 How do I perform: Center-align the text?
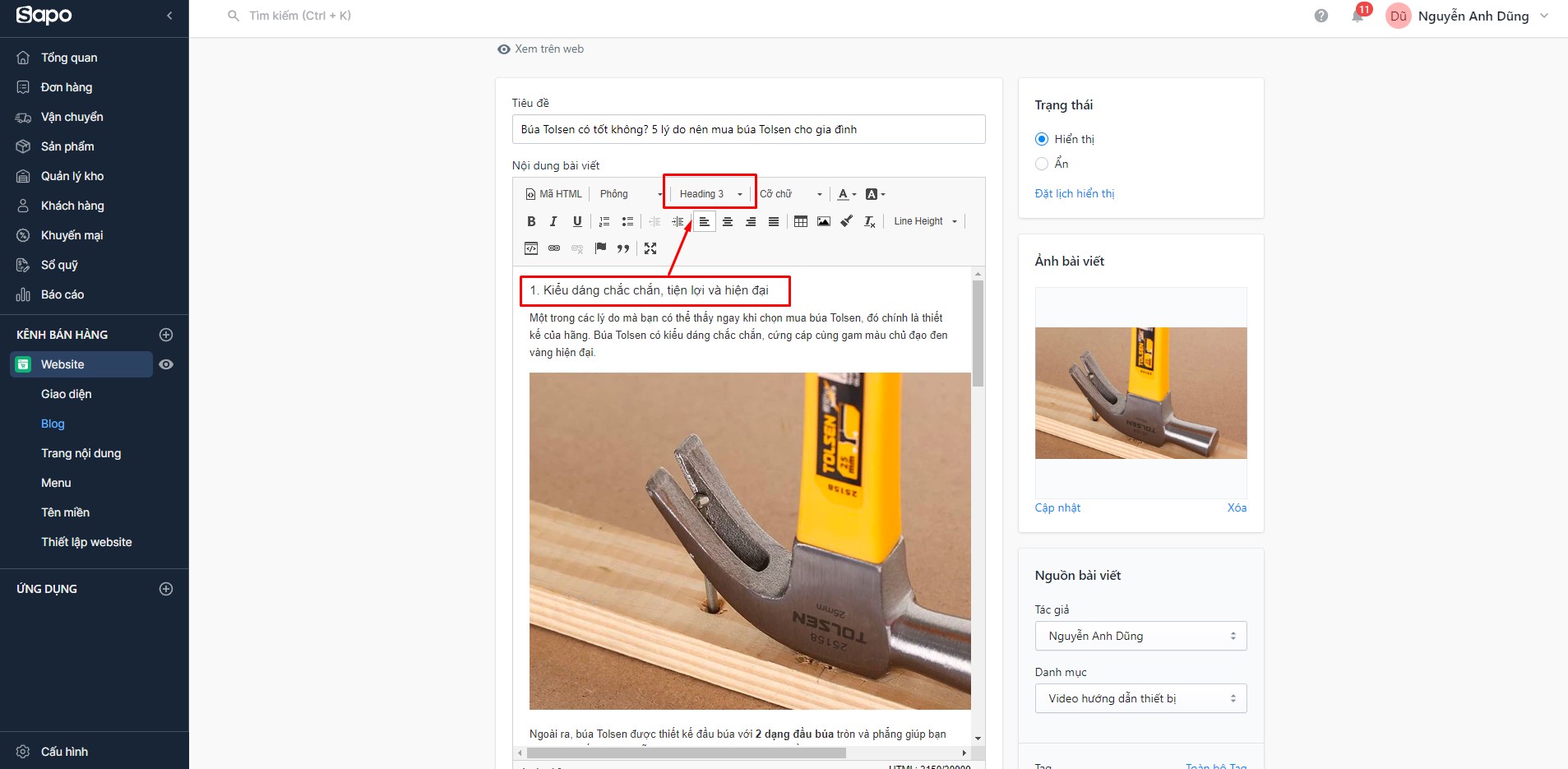[x=728, y=221]
